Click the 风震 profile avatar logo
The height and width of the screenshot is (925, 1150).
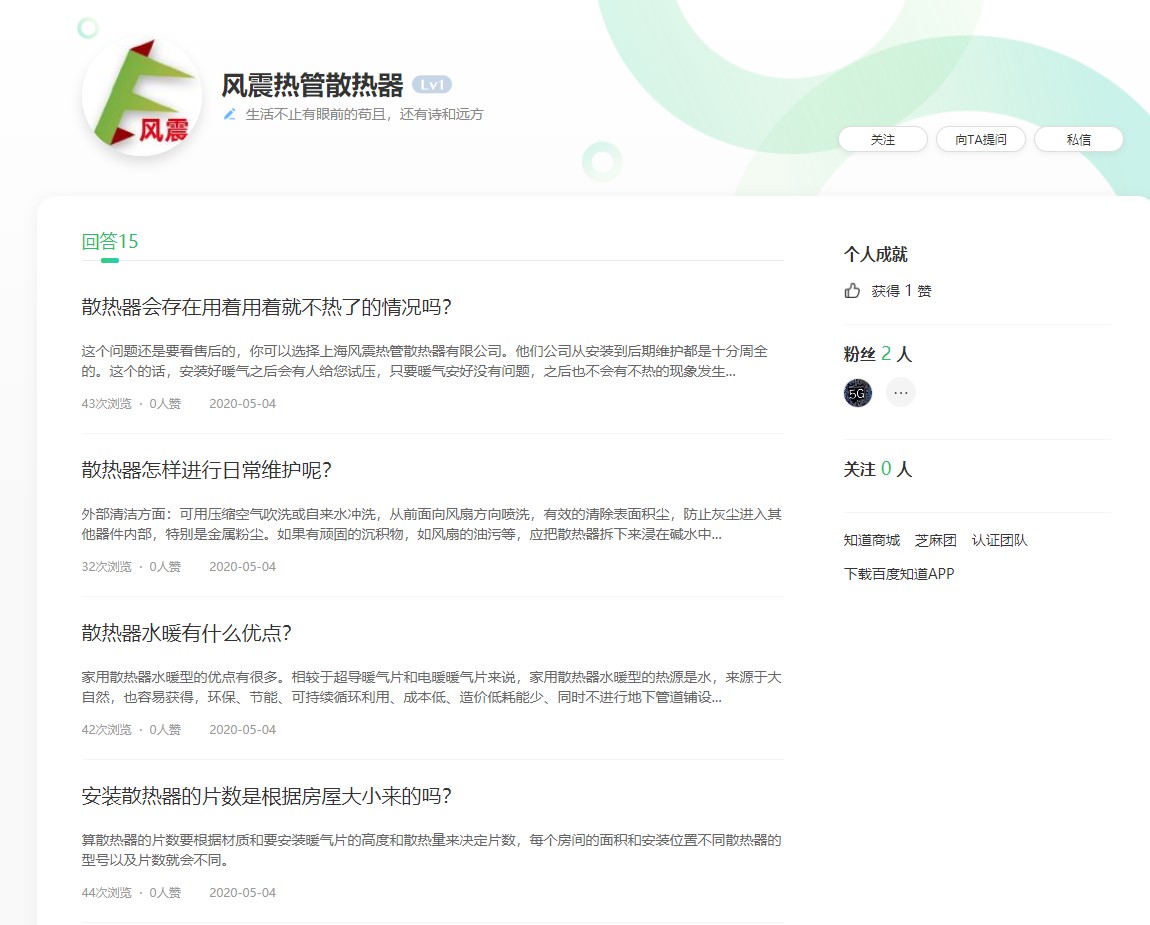[x=142, y=96]
